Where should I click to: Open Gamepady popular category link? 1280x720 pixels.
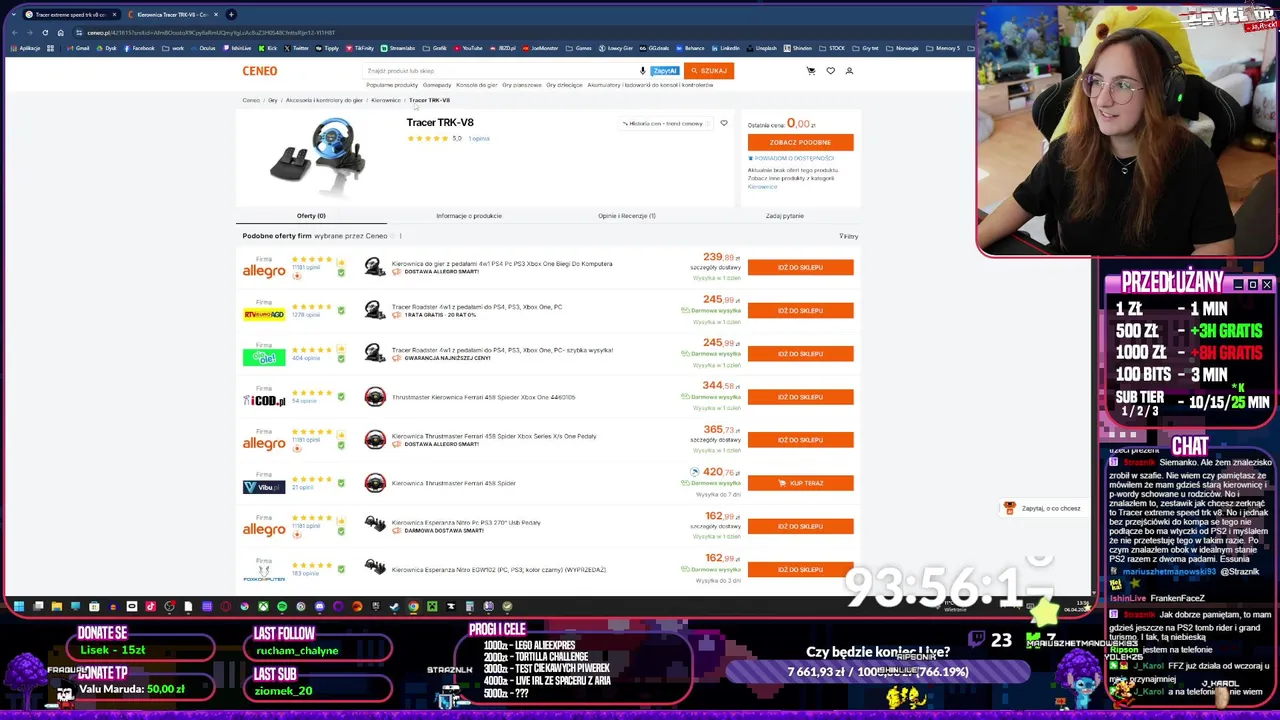coord(437,85)
